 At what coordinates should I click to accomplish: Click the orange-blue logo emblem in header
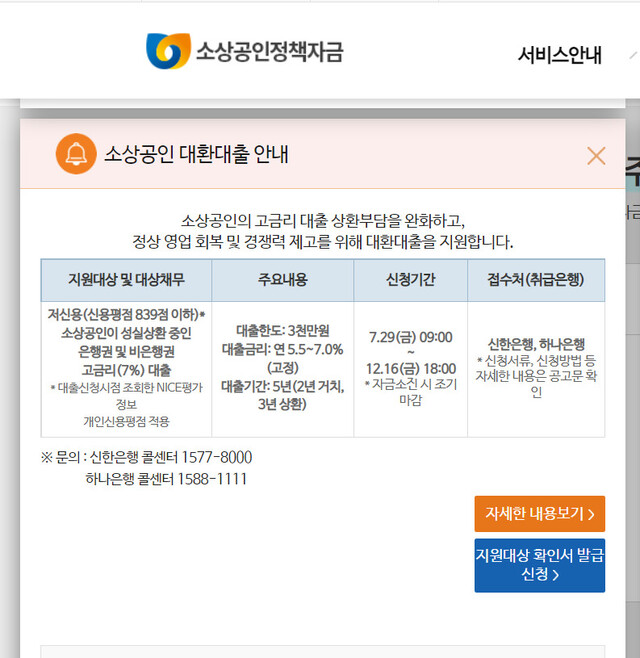coord(167,52)
